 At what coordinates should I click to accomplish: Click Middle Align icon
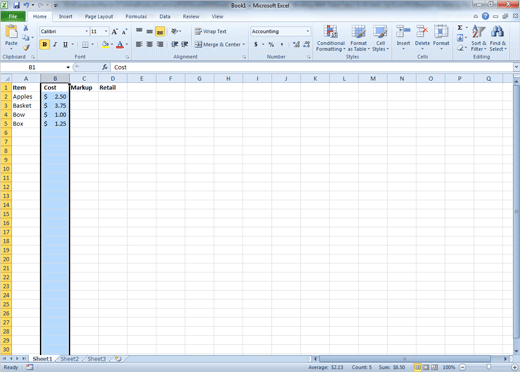[150, 31]
